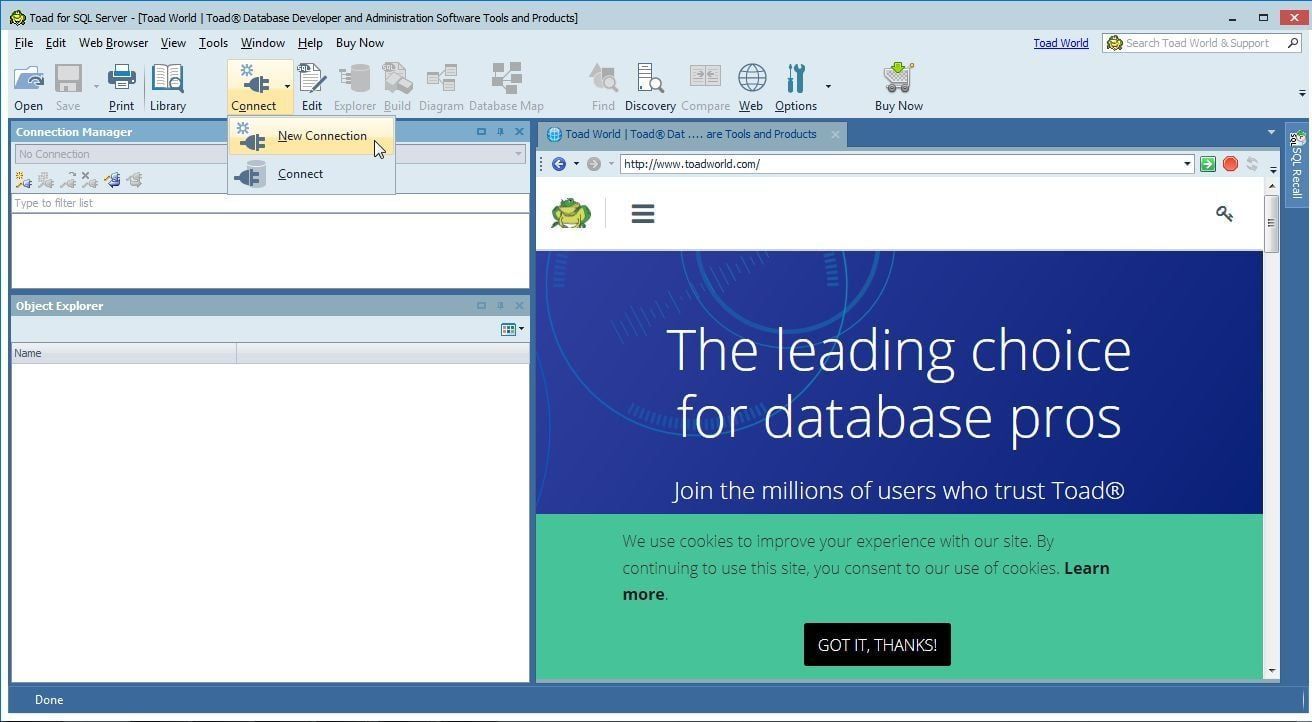The height and width of the screenshot is (722, 1312).
Task: Open the View menu
Action: [173, 43]
